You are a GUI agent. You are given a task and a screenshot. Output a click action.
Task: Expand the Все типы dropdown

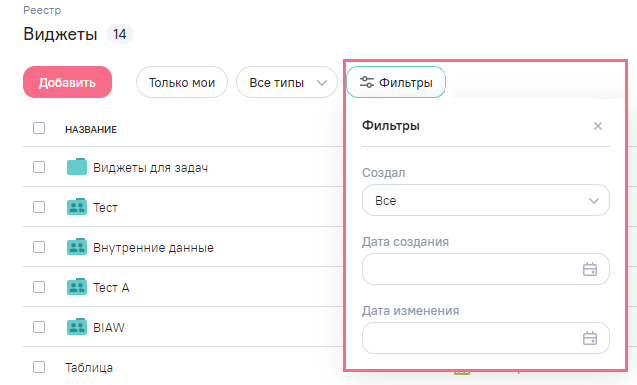[x=287, y=82]
